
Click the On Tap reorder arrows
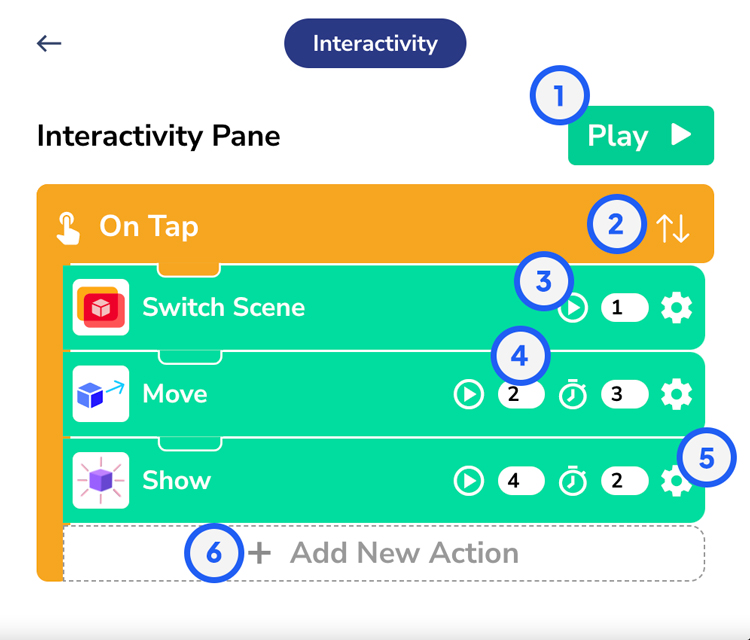click(674, 228)
